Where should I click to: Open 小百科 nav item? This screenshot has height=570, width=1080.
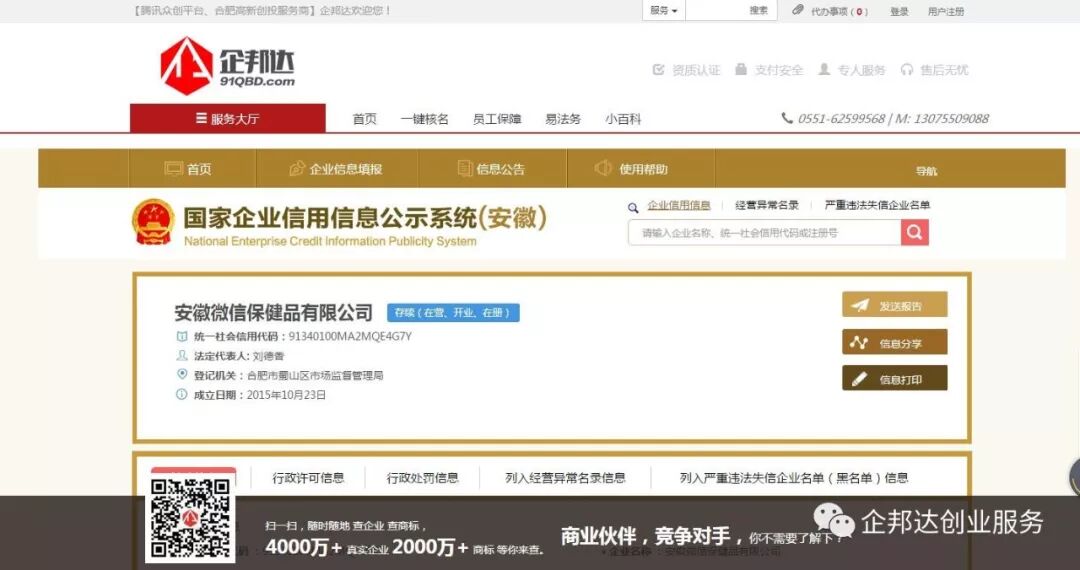pos(623,119)
